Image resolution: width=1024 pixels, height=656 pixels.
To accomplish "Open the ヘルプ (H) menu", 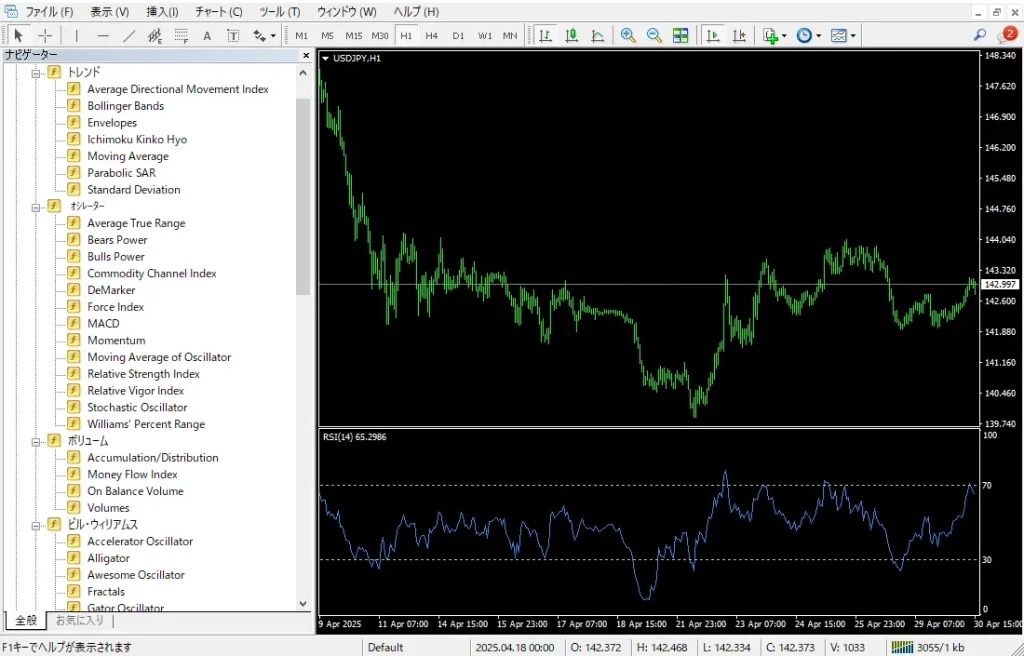I will [x=416, y=12].
